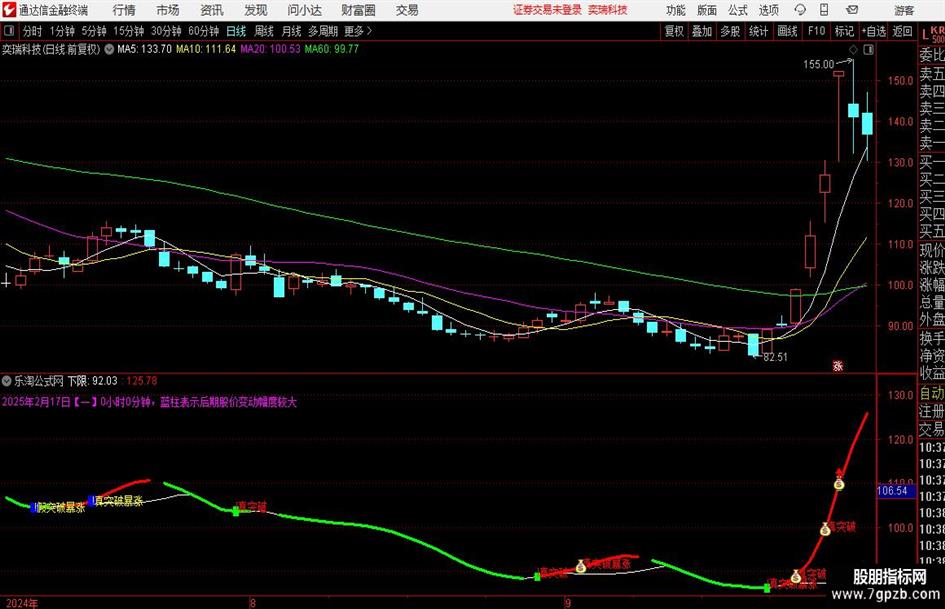
Task: Select the 日线 daily chart tab
Action: (236, 31)
